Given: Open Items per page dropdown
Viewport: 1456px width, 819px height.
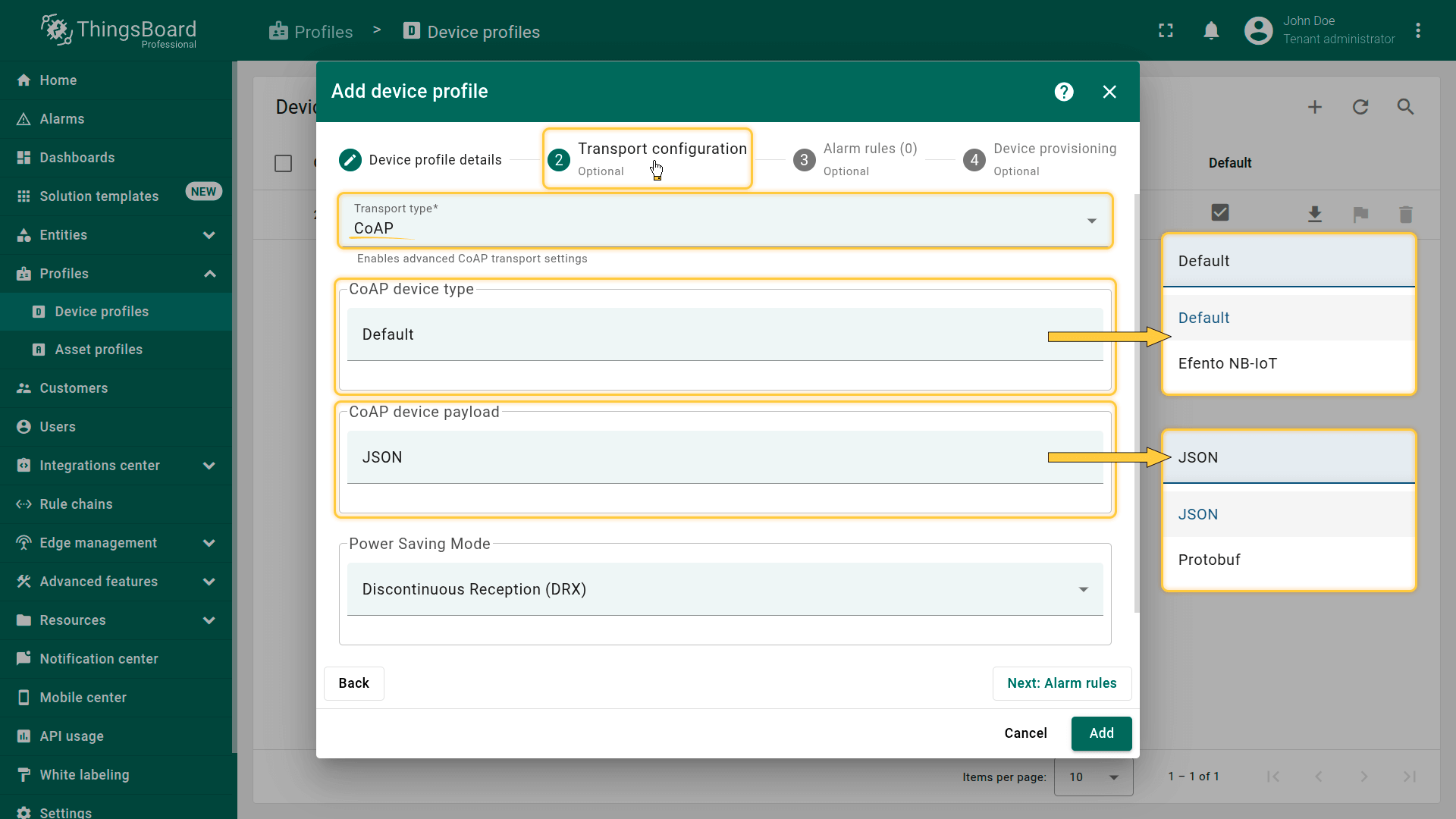Looking at the screenshot, I should tap(1094, 777).
